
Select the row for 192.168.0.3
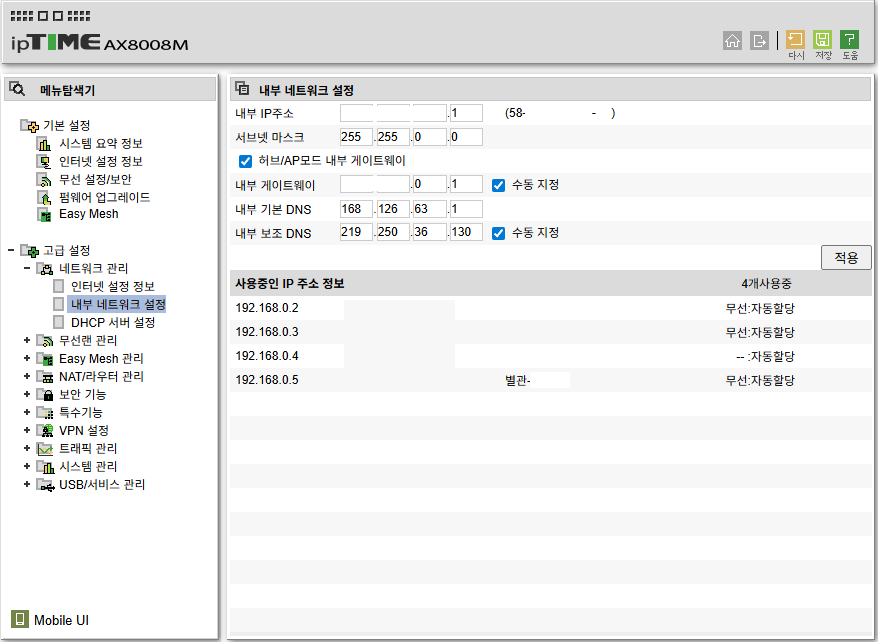coord(550,332)
